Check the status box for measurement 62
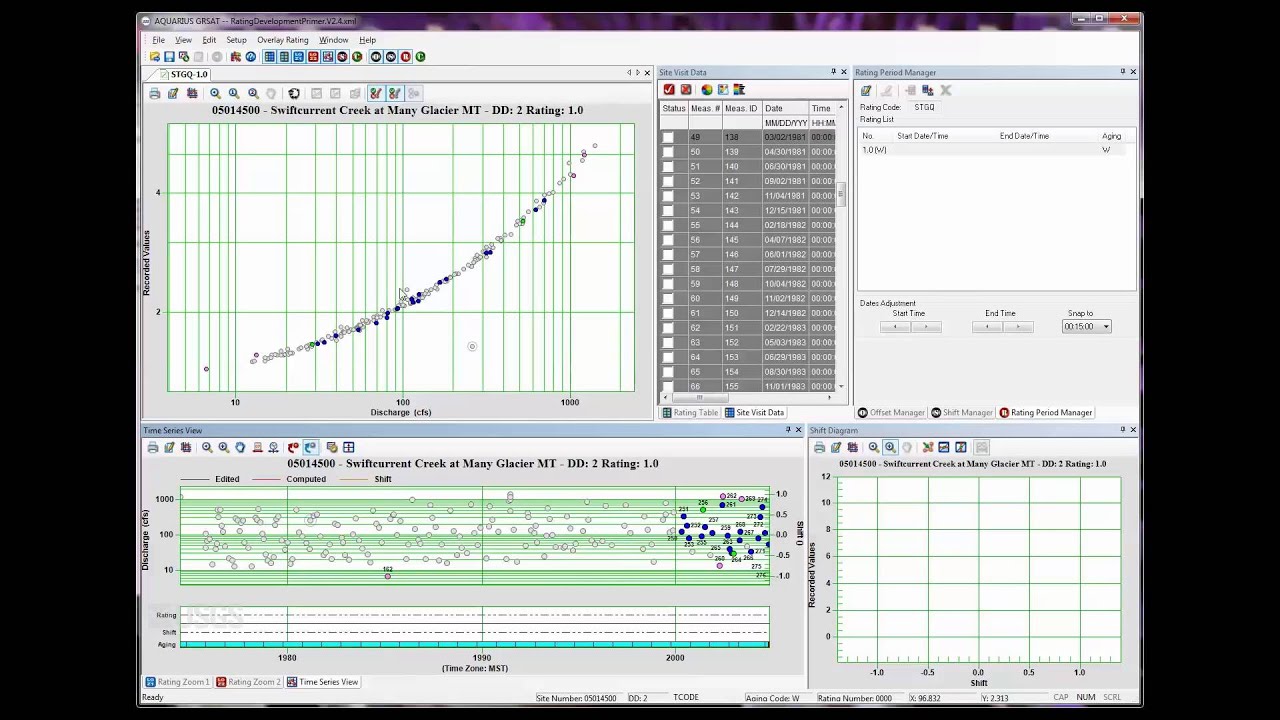 668,328
